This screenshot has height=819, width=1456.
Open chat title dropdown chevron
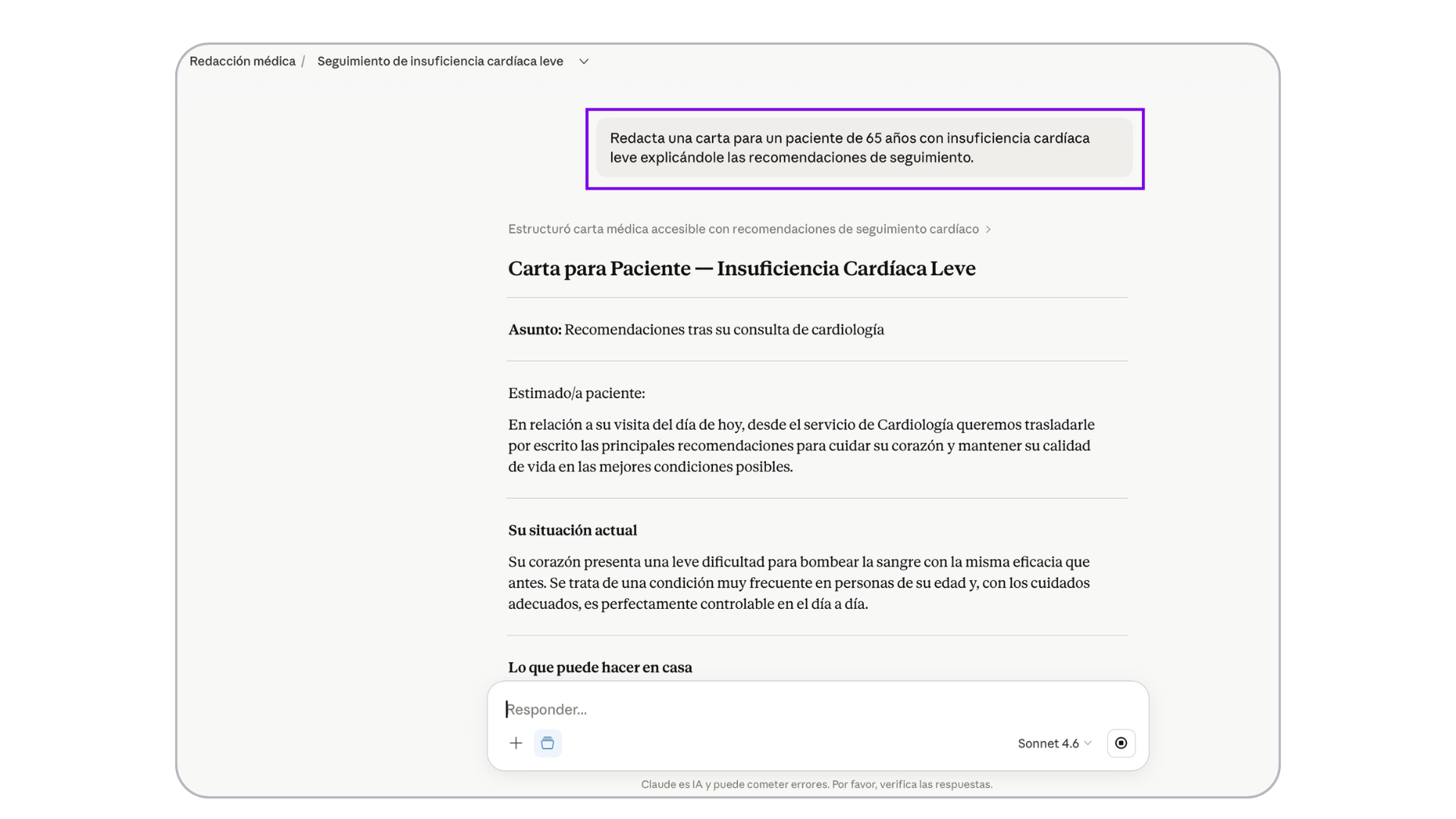[x=584, y=61]
